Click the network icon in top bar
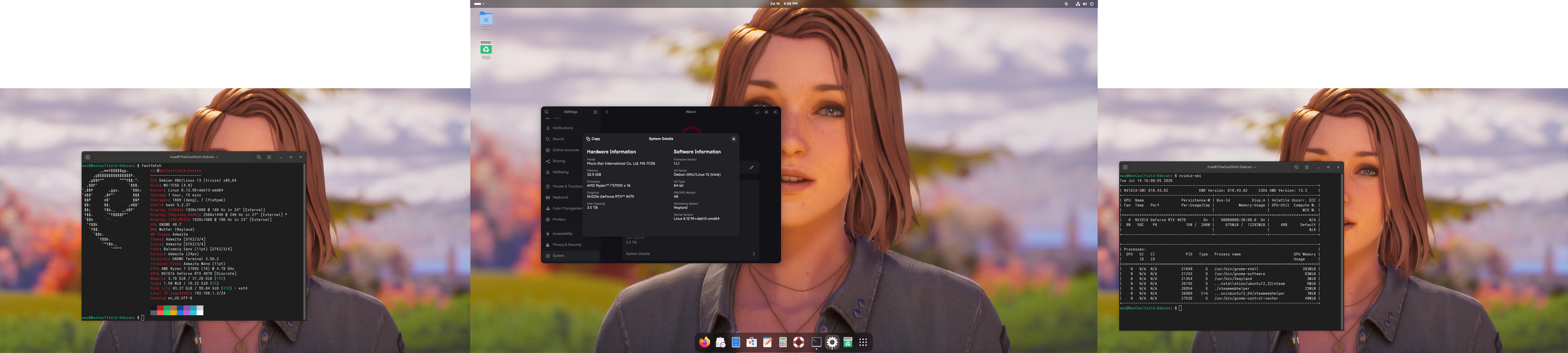Screen dimensions: 1568x353 (x=1078, y=4)
